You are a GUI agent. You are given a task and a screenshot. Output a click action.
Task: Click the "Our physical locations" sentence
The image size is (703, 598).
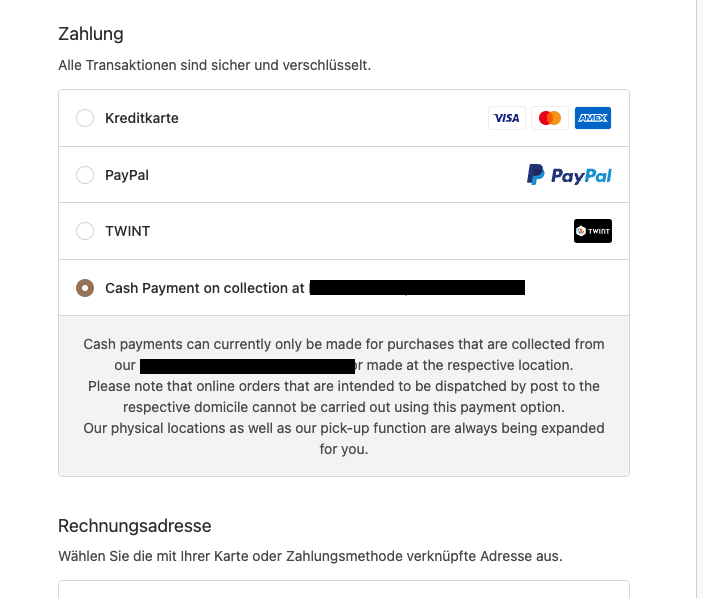tap(343, 428)
